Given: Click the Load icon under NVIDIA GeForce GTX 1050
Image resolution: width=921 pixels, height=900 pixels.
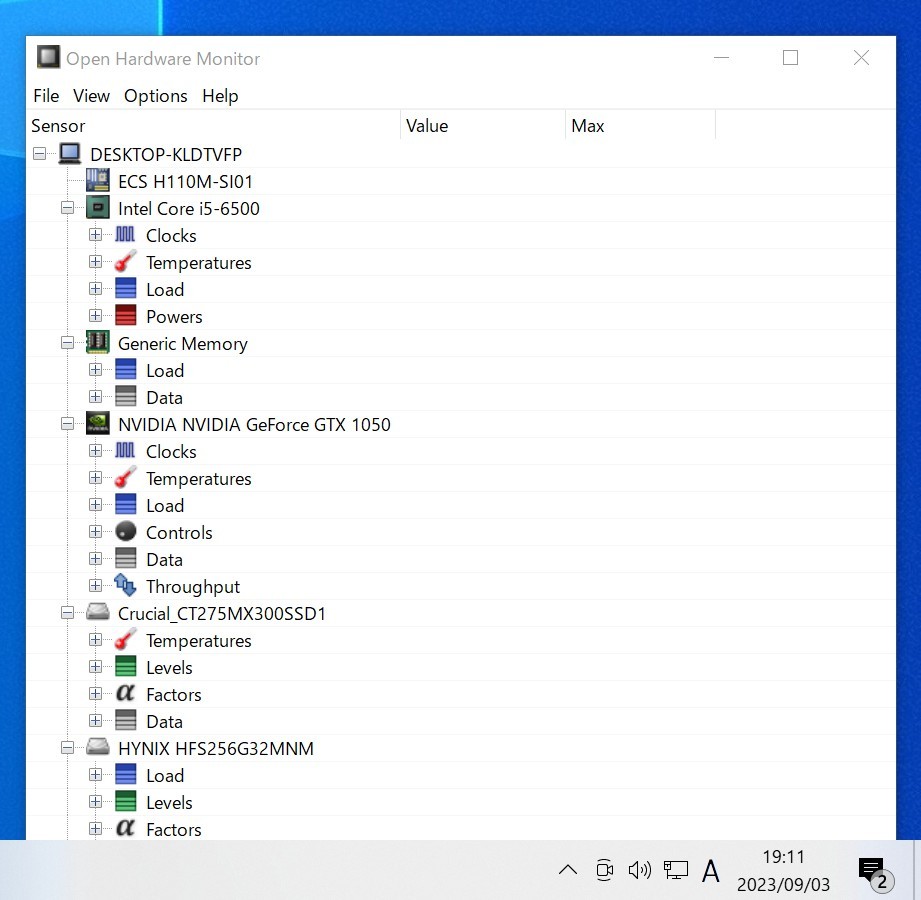Looking at the screenshot, I should tap(125, 505).
